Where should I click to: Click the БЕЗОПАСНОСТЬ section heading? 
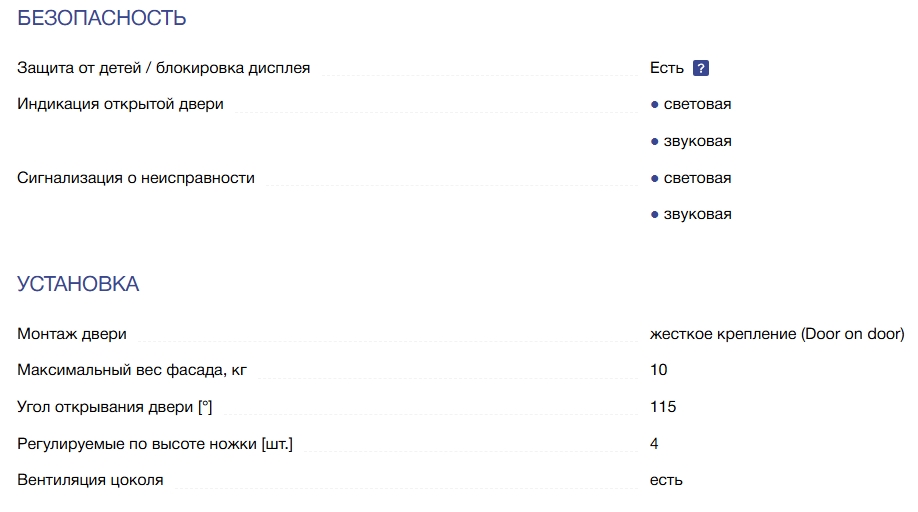pyautogui.click(x=102, y=18)
